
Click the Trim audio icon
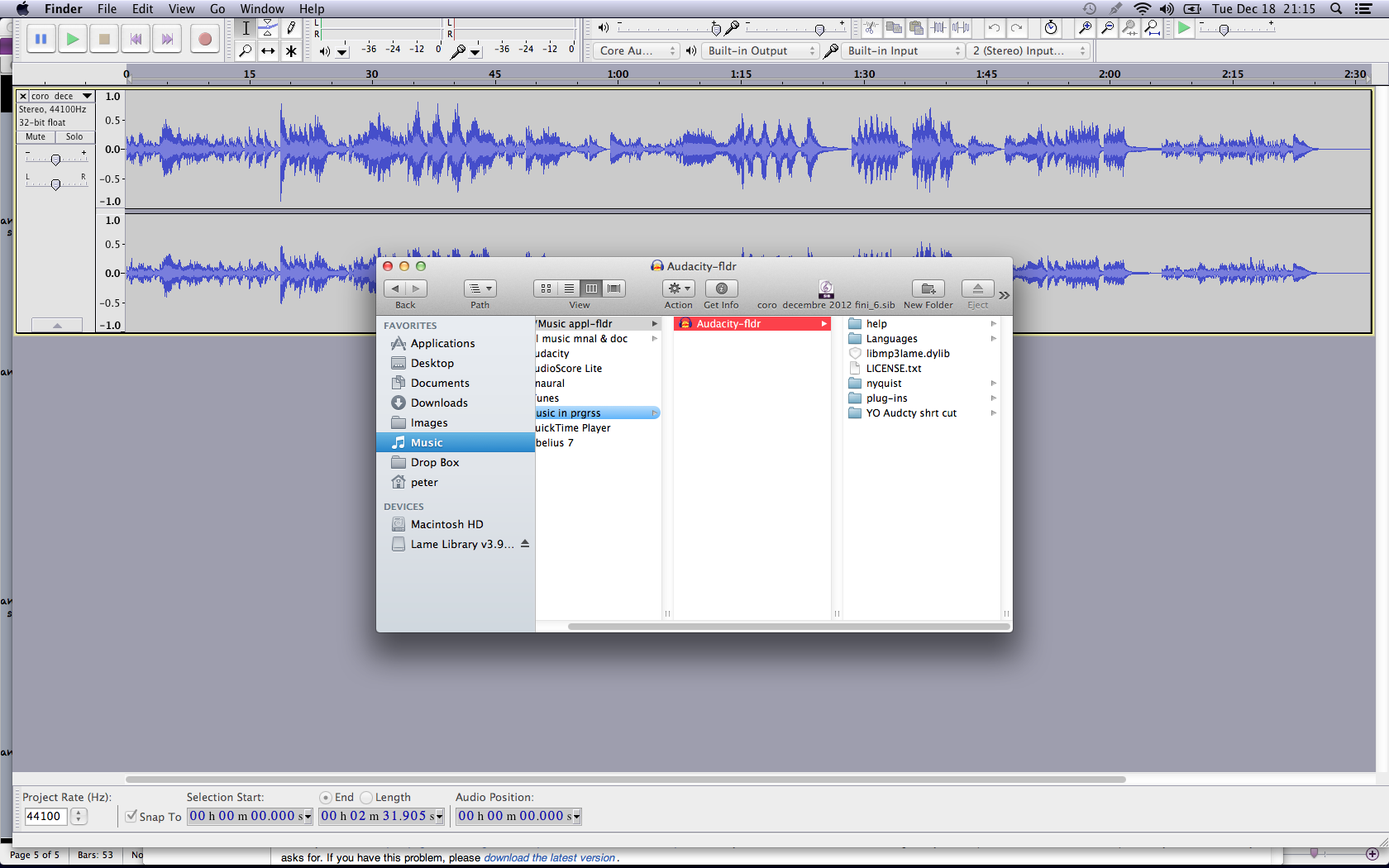[x=938, y=28]
